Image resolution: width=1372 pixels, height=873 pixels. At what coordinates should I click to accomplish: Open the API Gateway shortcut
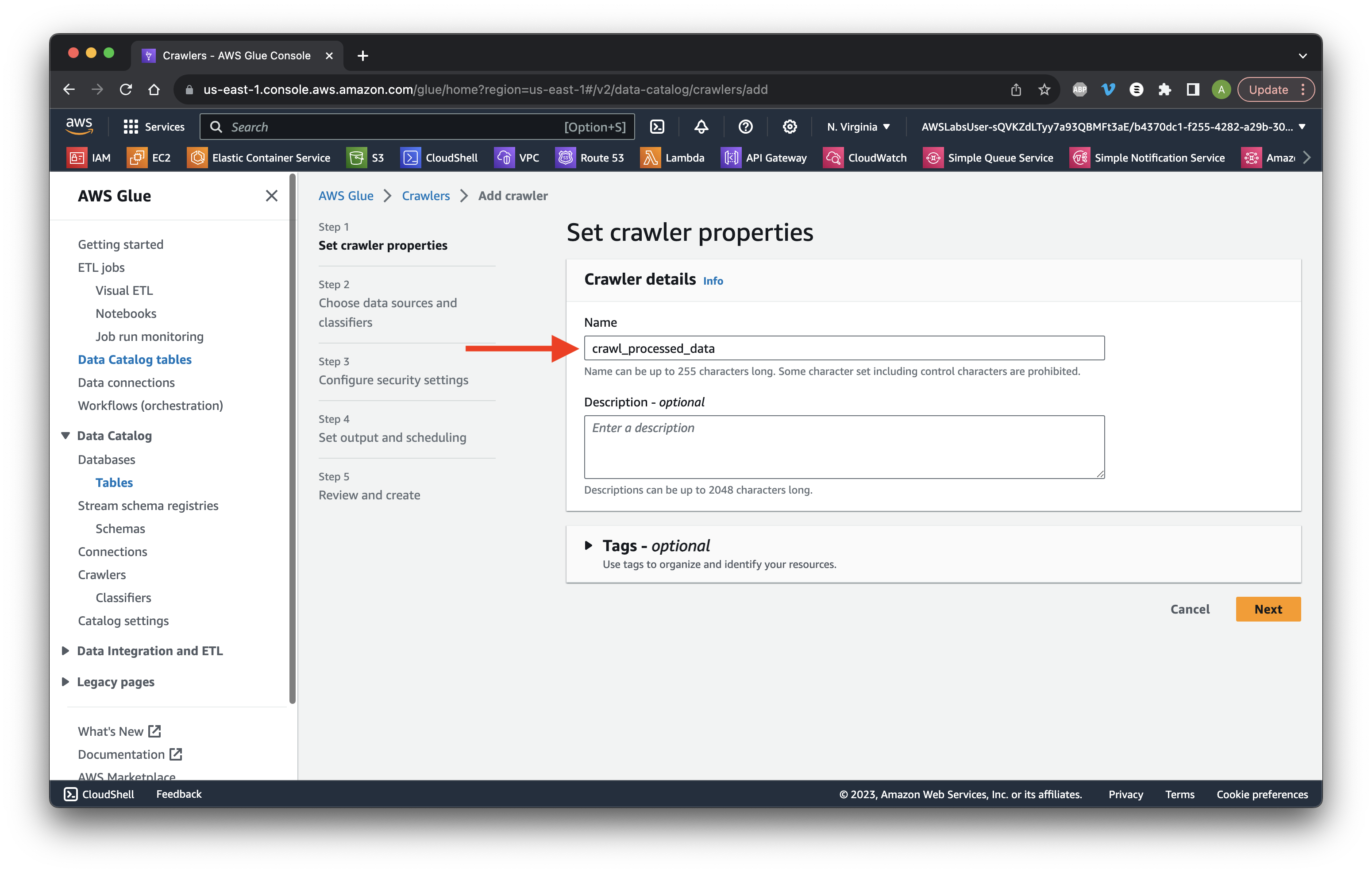tap(763, 158)
